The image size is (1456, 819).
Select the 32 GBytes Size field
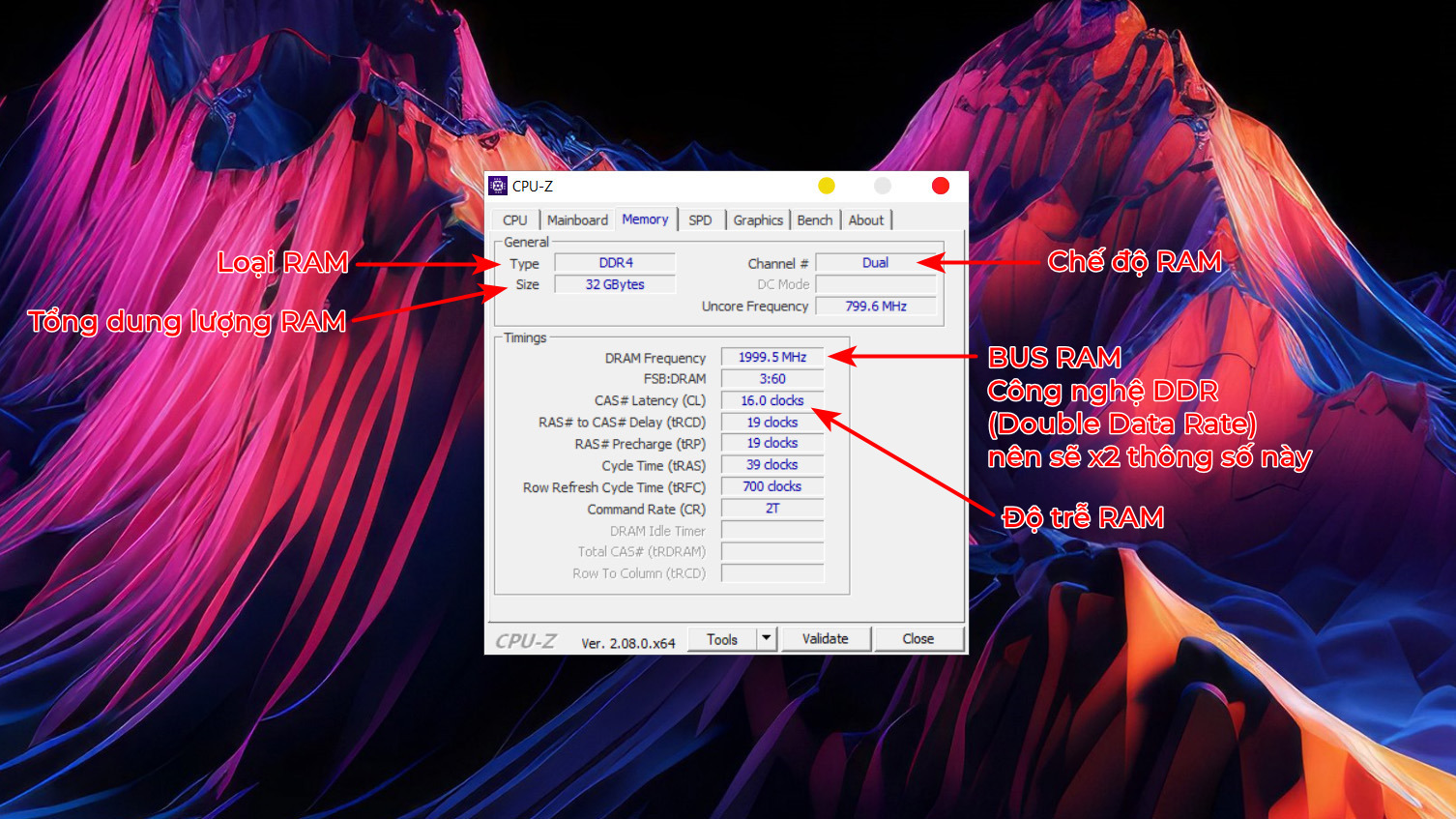(x=615, y=284)
